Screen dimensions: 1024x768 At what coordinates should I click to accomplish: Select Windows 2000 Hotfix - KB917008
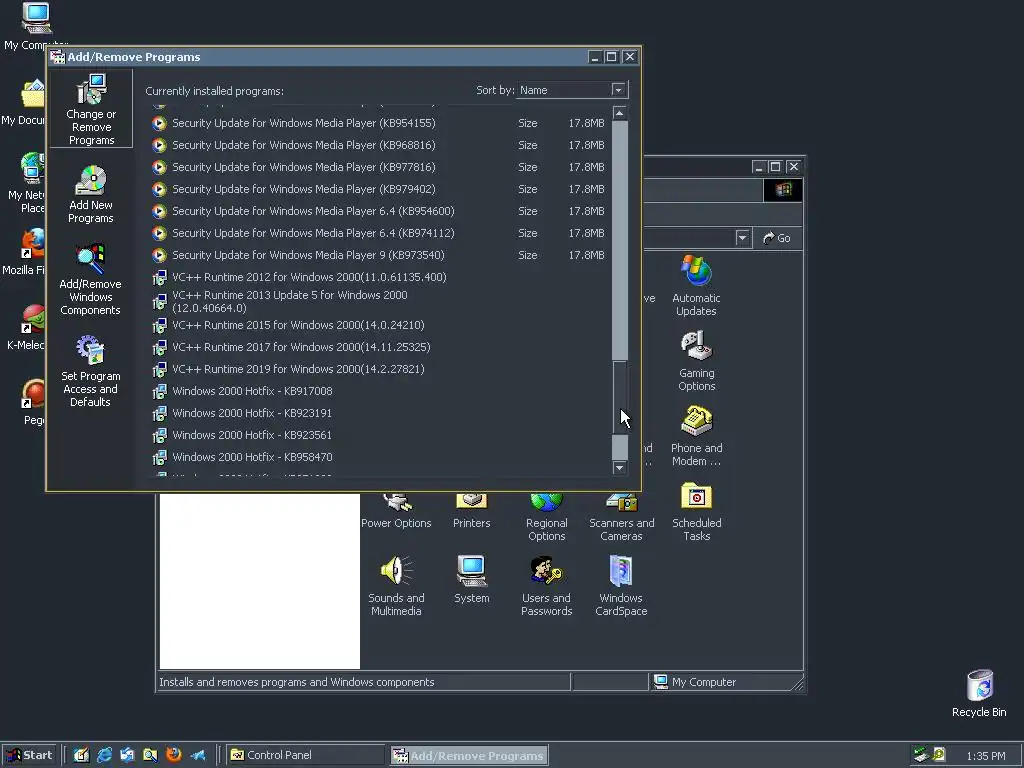point(379,391)
